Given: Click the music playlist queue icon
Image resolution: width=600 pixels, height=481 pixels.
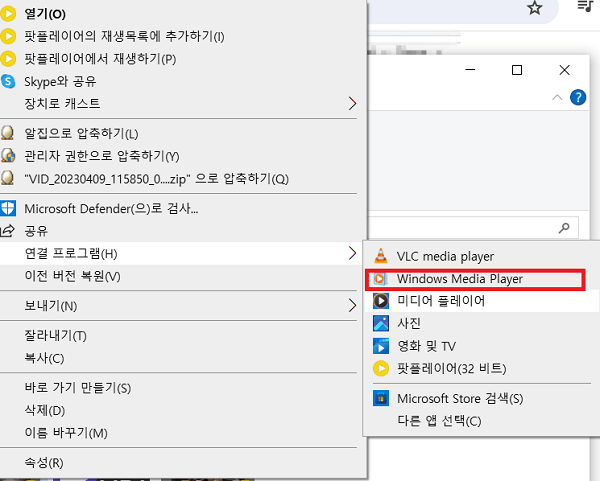Looking at the screenshot, I should 585,7.
